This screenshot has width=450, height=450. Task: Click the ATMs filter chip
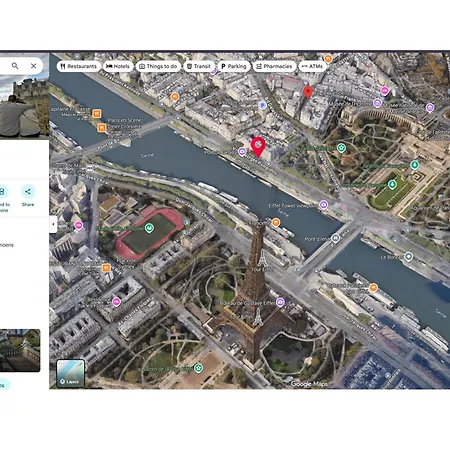tap(312, 66)
